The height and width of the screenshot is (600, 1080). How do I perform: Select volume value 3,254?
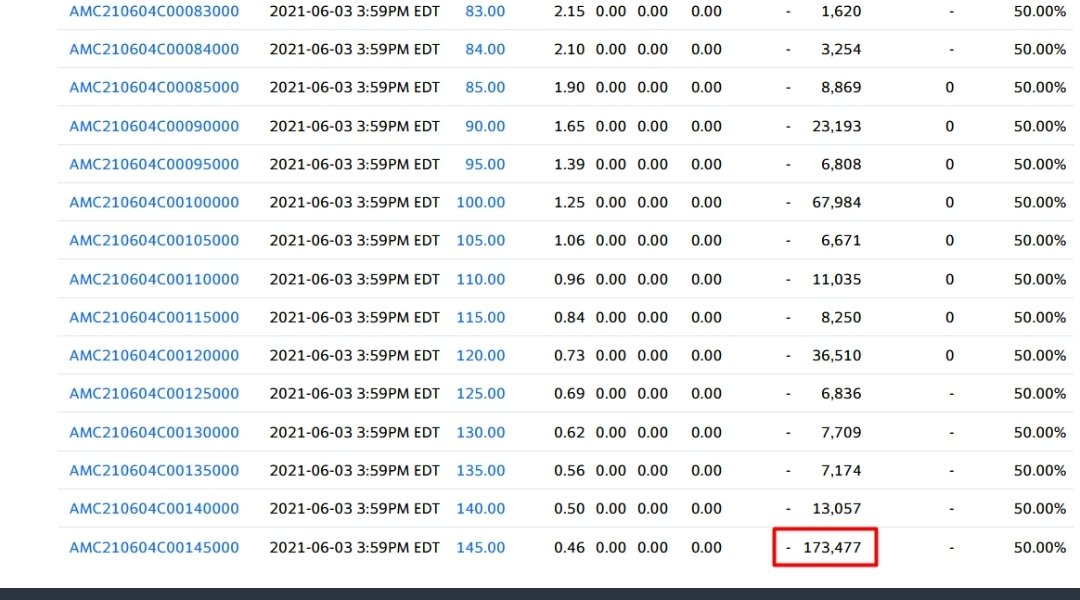click(x=841, y=50)
